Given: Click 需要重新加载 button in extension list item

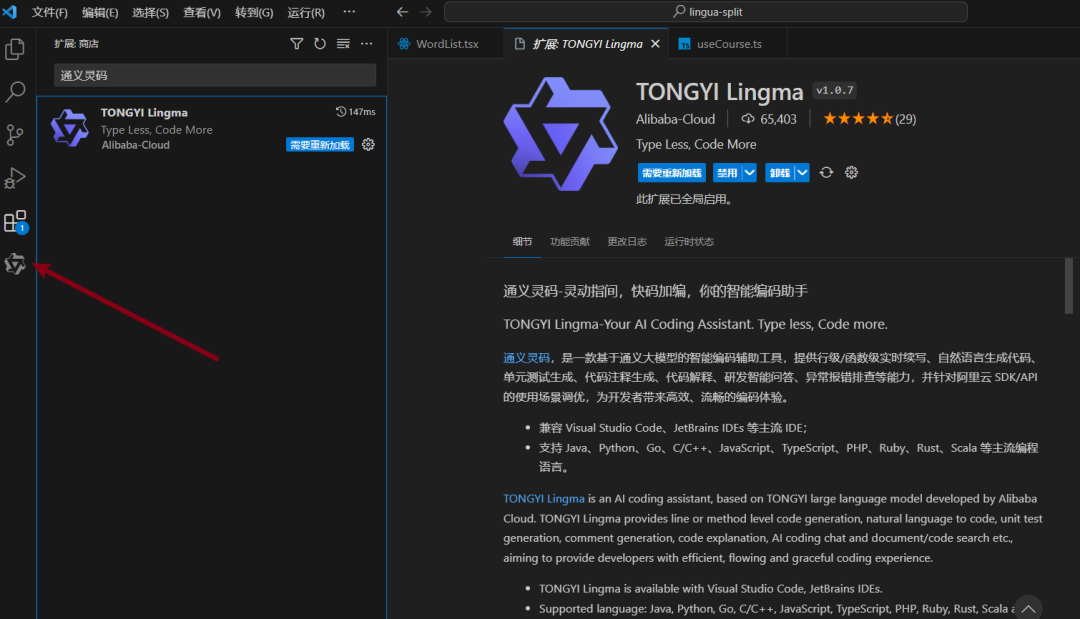Looking at the screenshot, I should click(320, 145).
